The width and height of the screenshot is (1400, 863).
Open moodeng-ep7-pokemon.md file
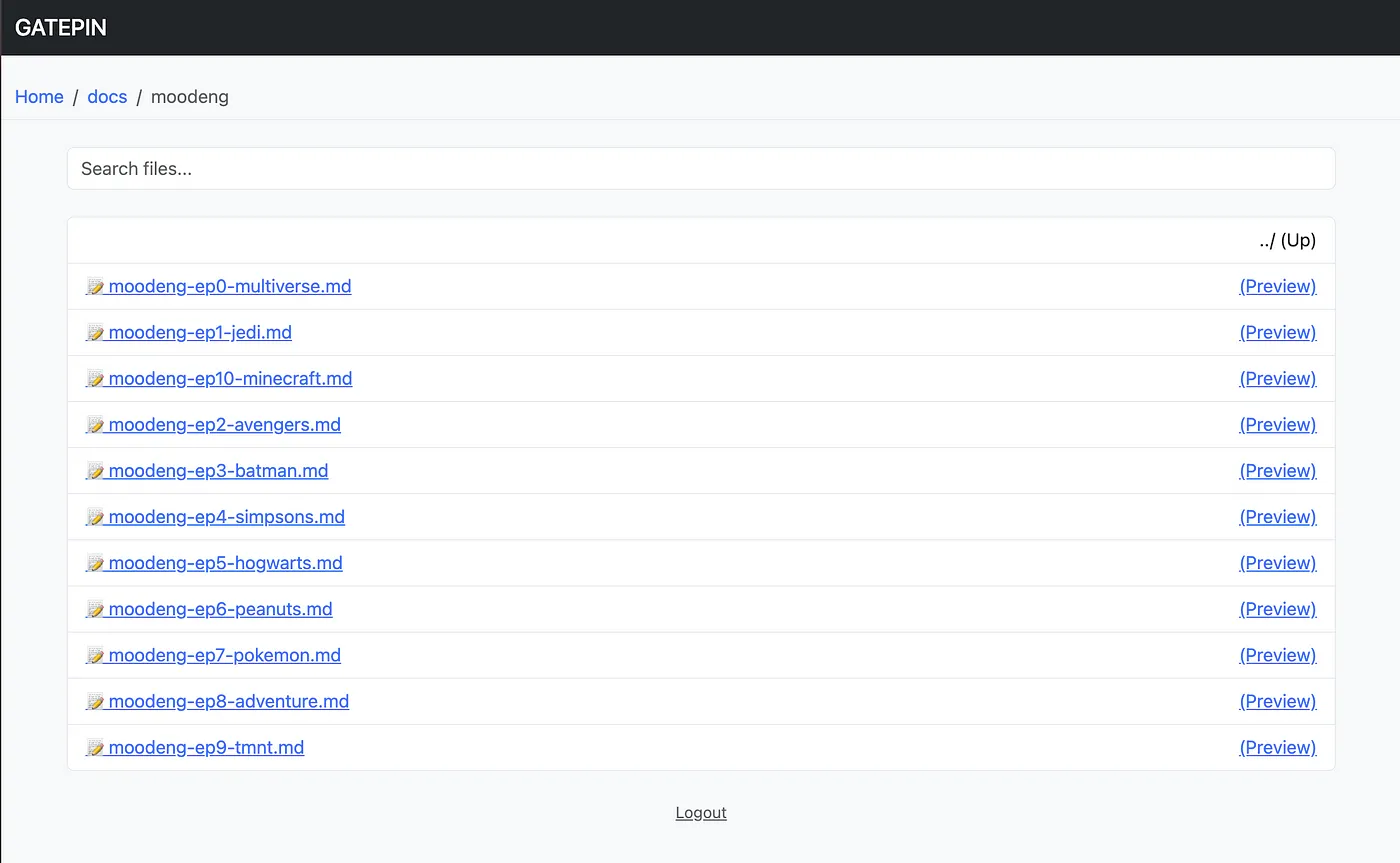[224, 654]
